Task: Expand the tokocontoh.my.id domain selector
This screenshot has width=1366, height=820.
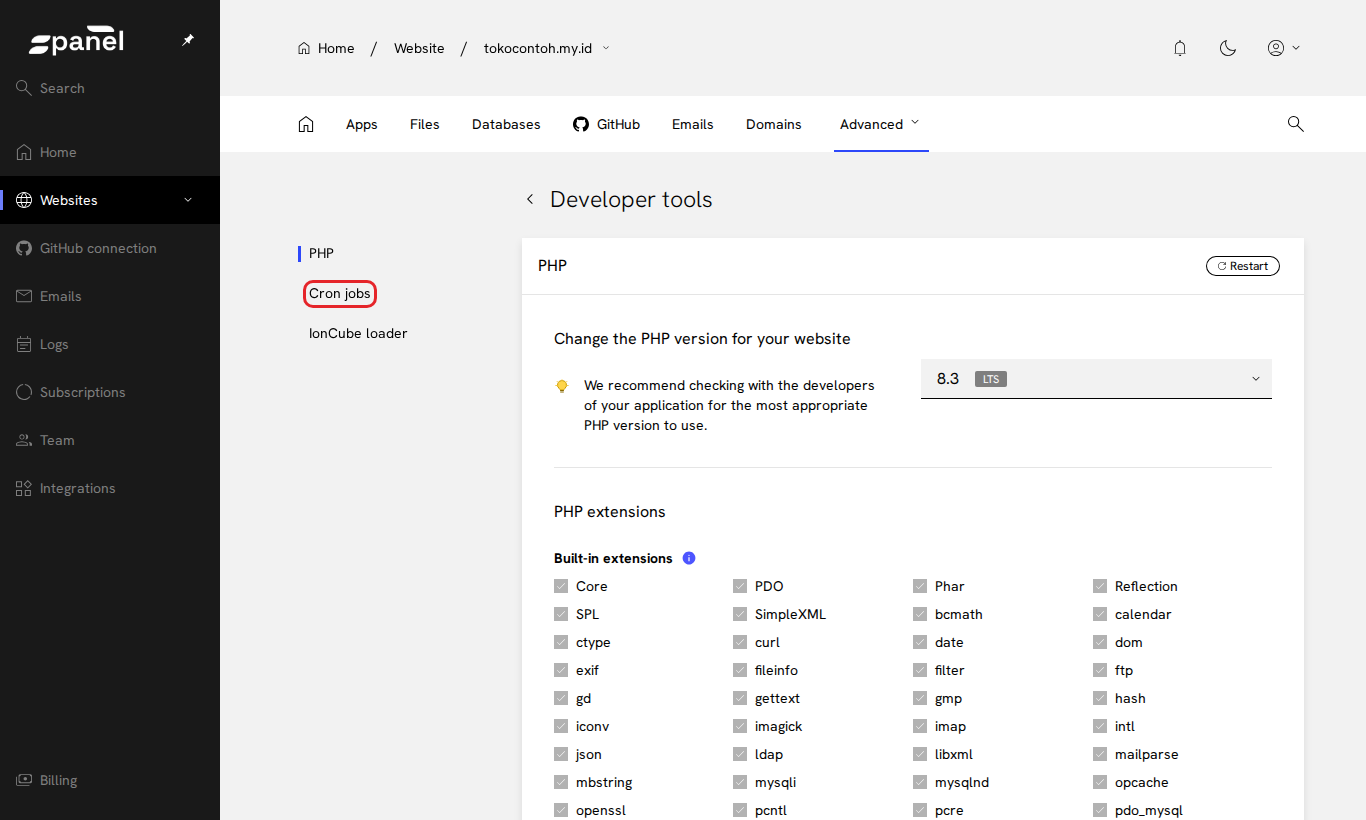Action: (x=547, y=48)
